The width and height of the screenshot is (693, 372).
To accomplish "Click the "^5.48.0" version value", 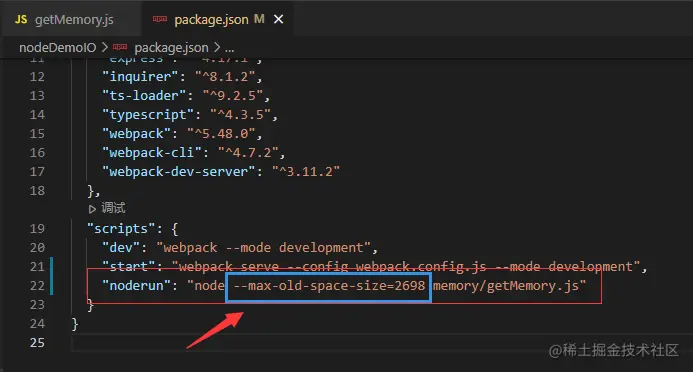I will [x=221, y=134].
